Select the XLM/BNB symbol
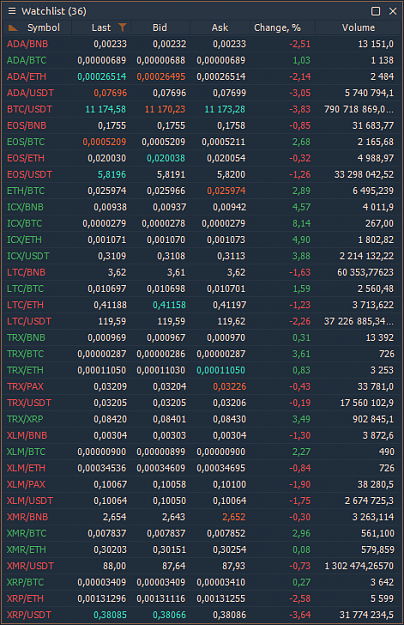Screen dimensions: 404x625 (27, 436)
